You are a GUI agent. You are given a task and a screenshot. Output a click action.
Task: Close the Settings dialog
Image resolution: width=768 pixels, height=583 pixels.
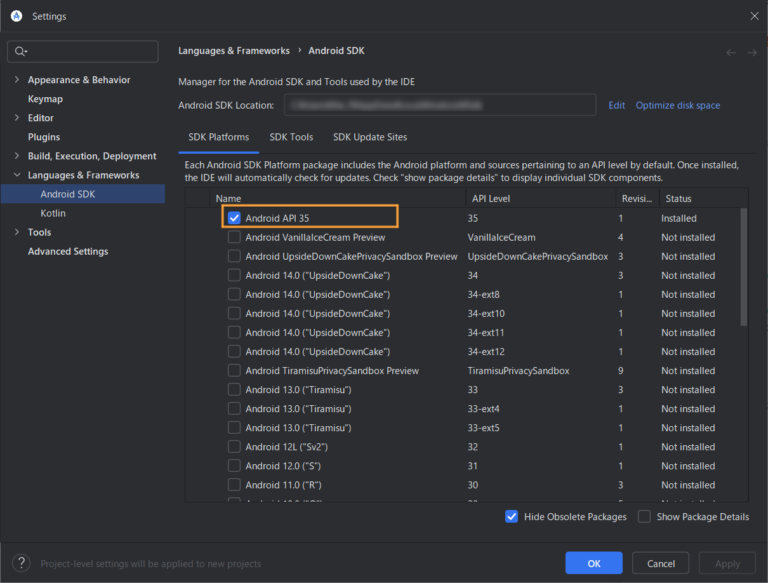(x=754, y=16)
